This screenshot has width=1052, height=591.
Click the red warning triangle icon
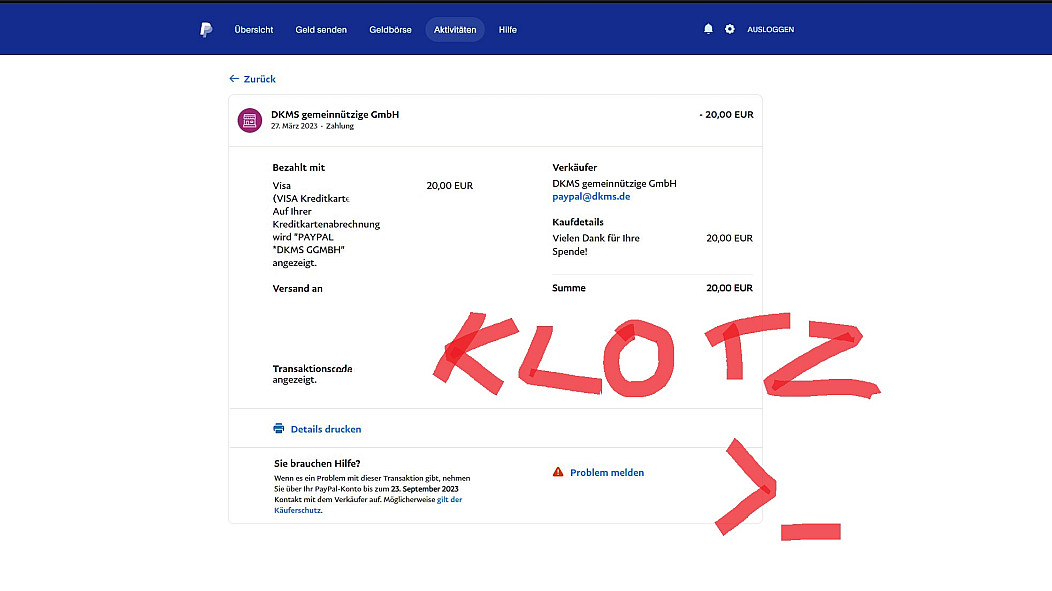click(558, 472)
